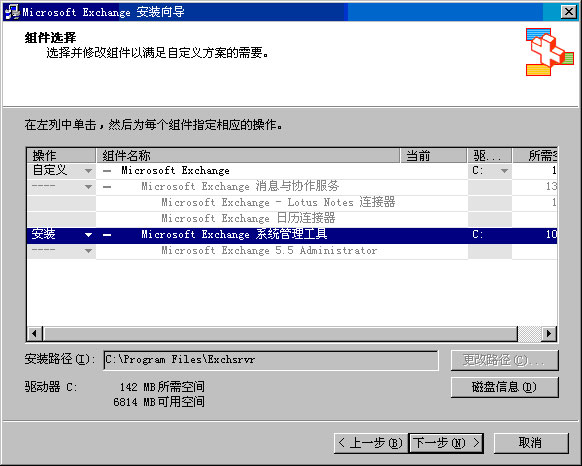
Task: Open the 安装 action dropdown for 系统管理工具
Action: pyautogui.click(x=88, y=235)
